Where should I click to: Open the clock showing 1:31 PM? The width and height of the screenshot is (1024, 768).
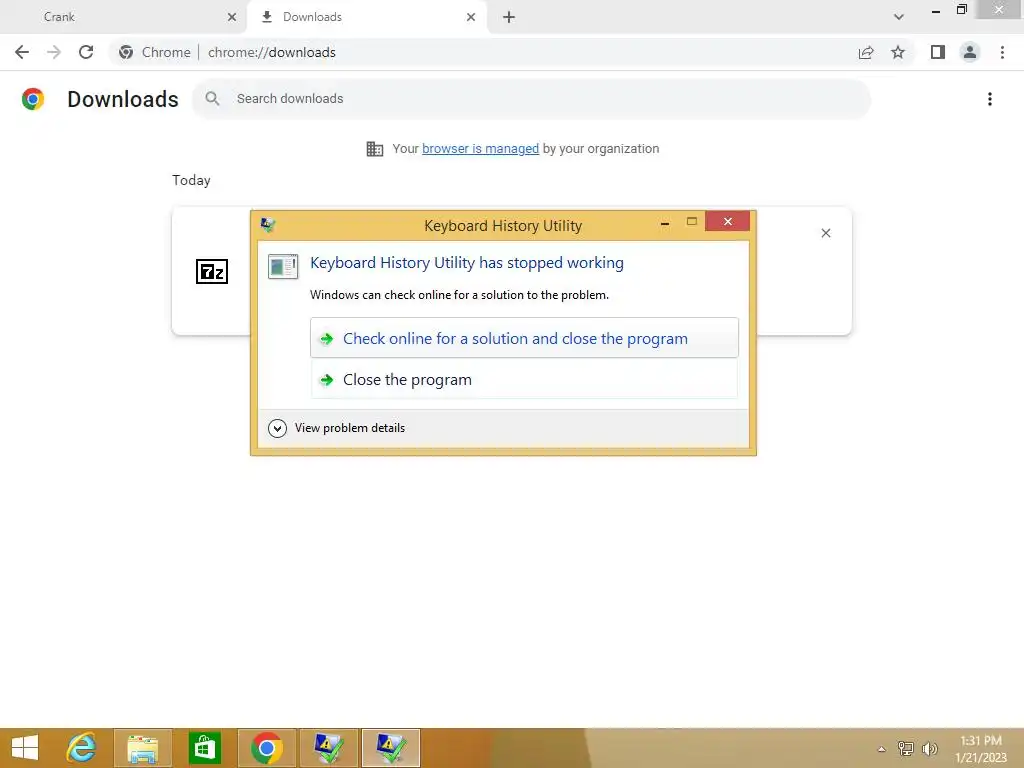(x=981, y=749)
